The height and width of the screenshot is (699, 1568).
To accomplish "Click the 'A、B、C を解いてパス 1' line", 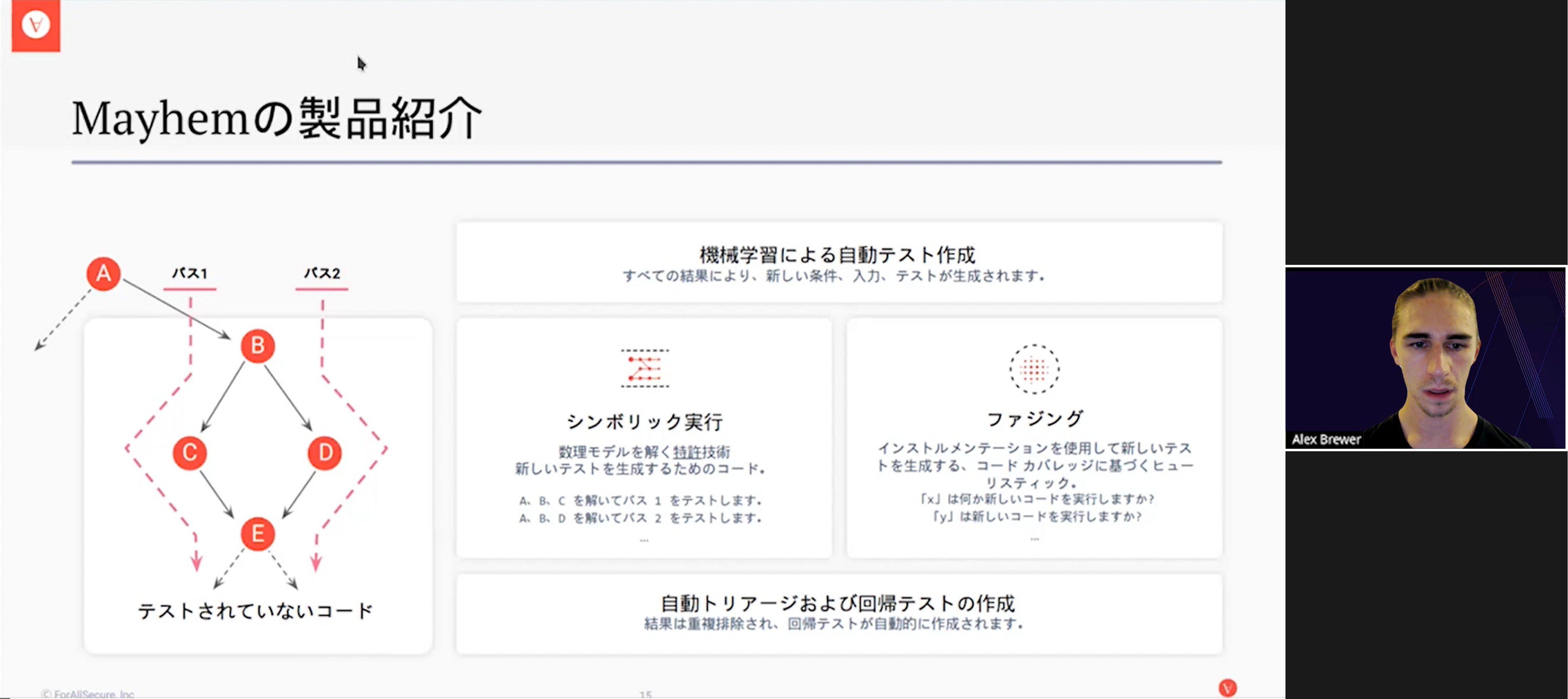I will (641, 500).
